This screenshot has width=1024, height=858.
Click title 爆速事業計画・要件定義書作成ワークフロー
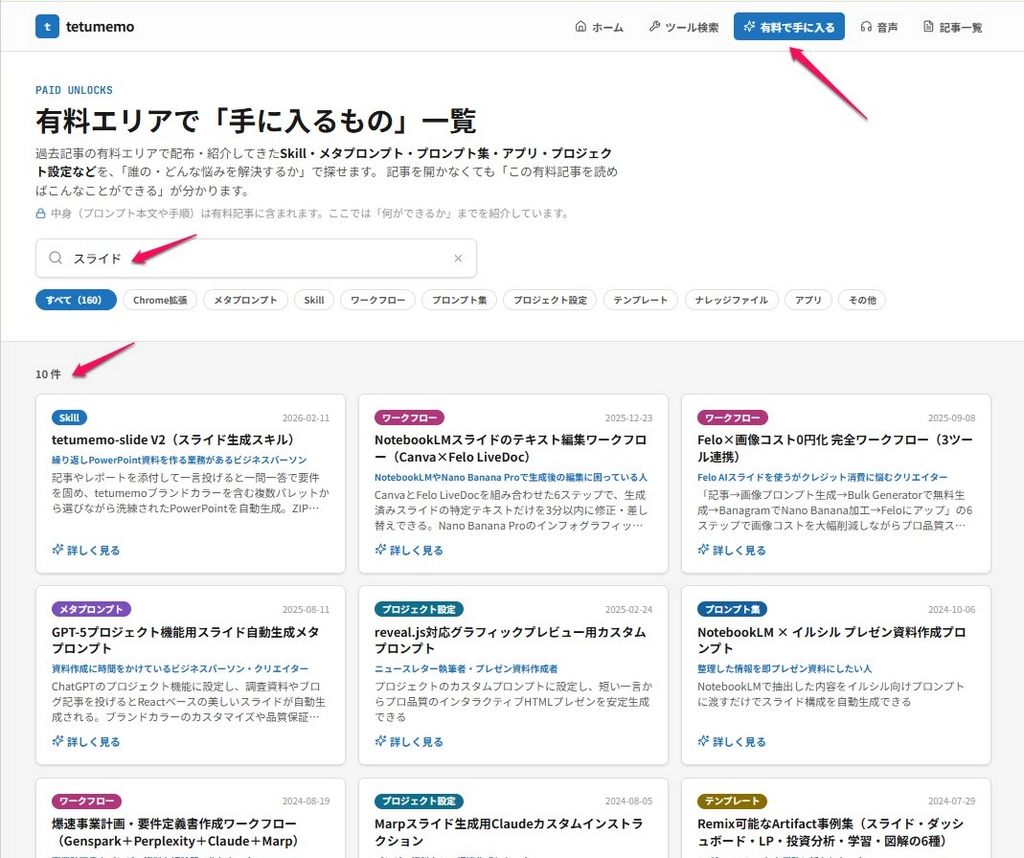175,832
